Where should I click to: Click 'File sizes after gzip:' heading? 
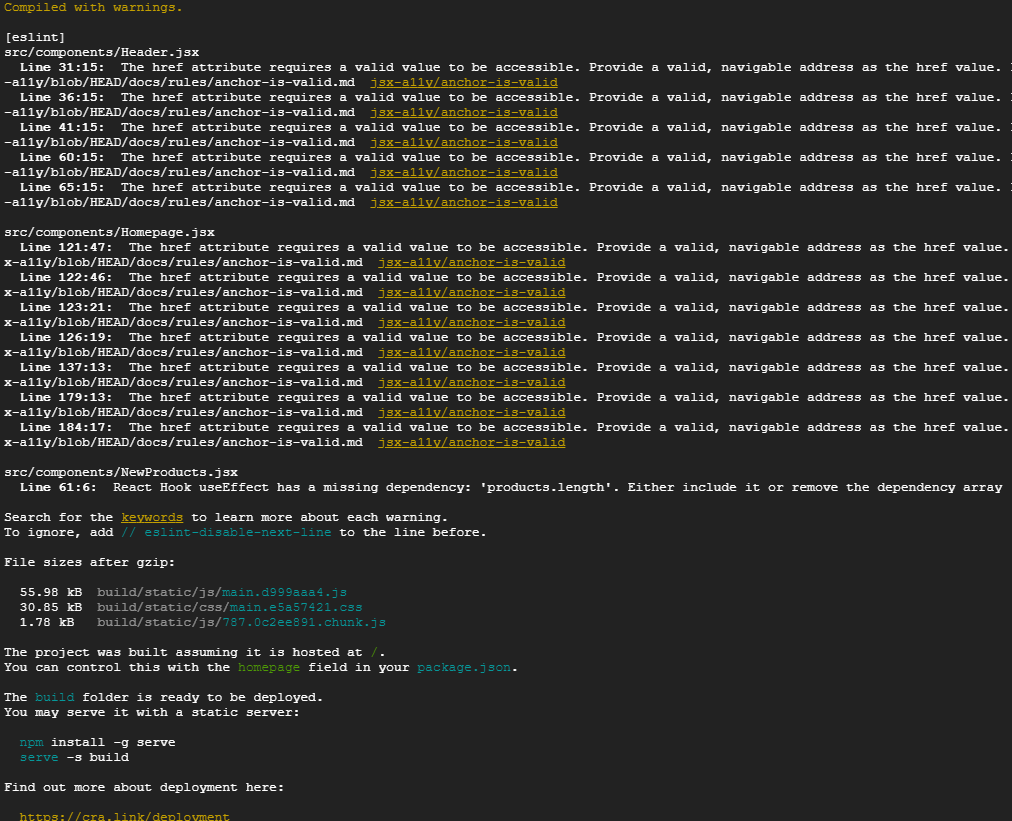click(x=90, y=563)
